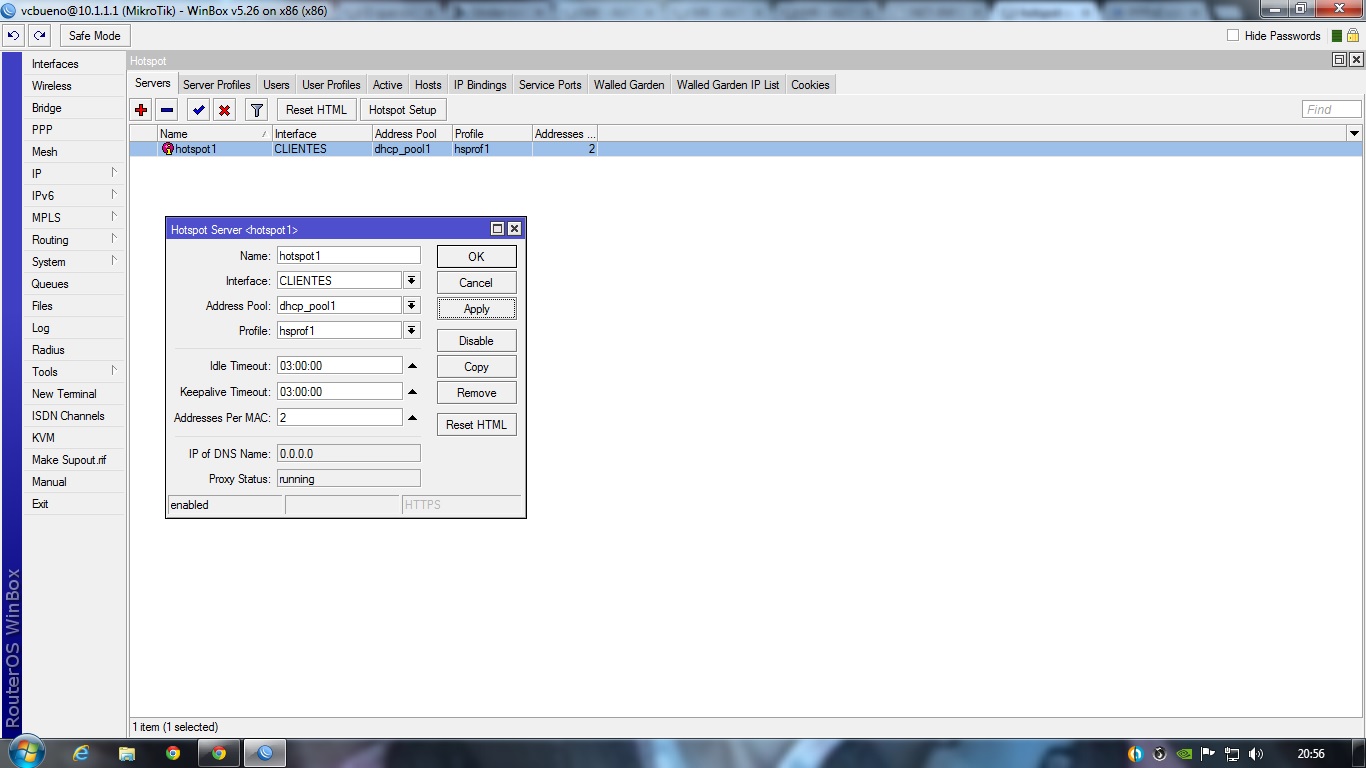Image resolution: width=1366 pixels, height=768 pixels.
Task: Open Hotspot Setup wizard
Action: (402, 110)
